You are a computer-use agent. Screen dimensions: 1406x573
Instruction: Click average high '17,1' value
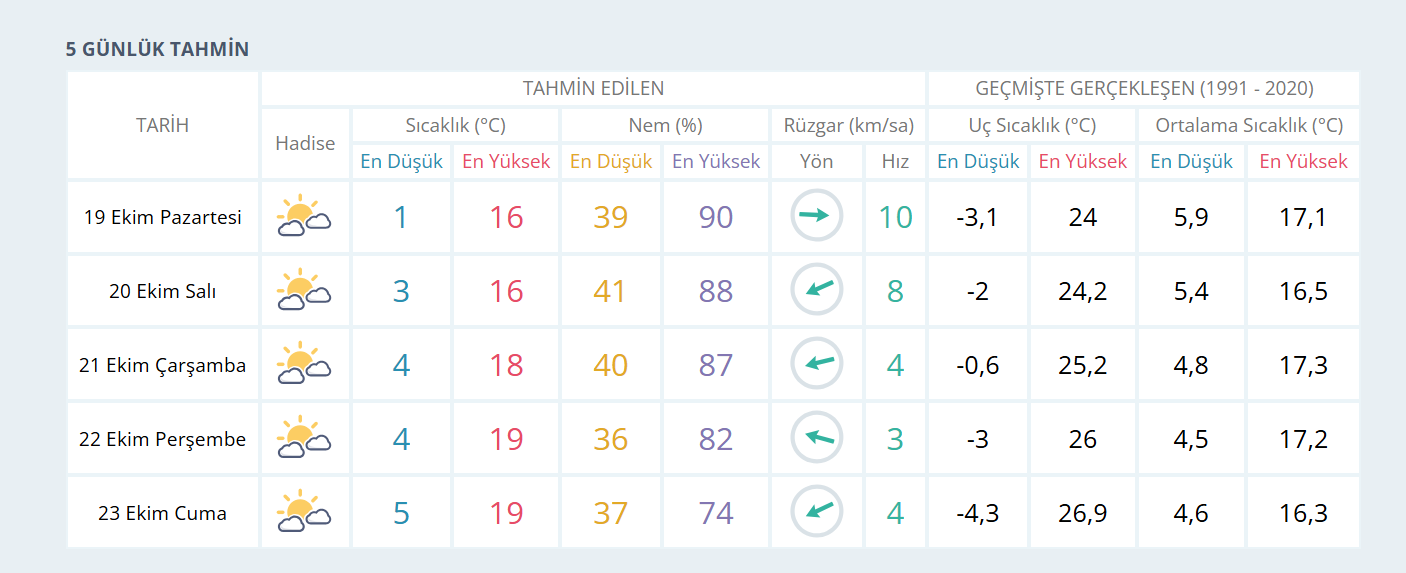click(1303, 217)
